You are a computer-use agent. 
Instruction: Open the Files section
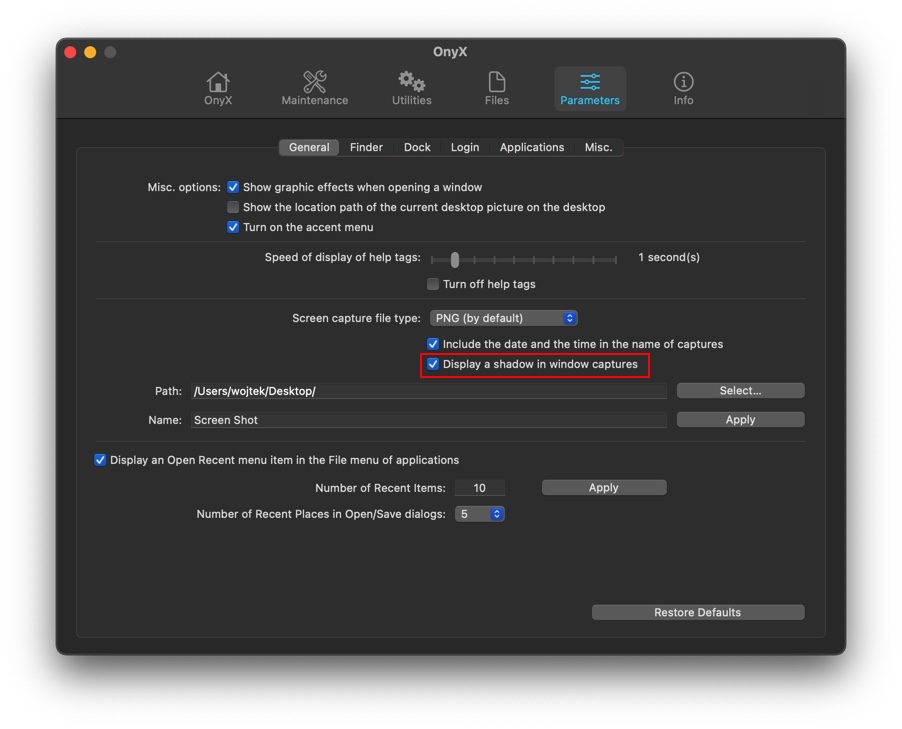(x=496, y=89)
